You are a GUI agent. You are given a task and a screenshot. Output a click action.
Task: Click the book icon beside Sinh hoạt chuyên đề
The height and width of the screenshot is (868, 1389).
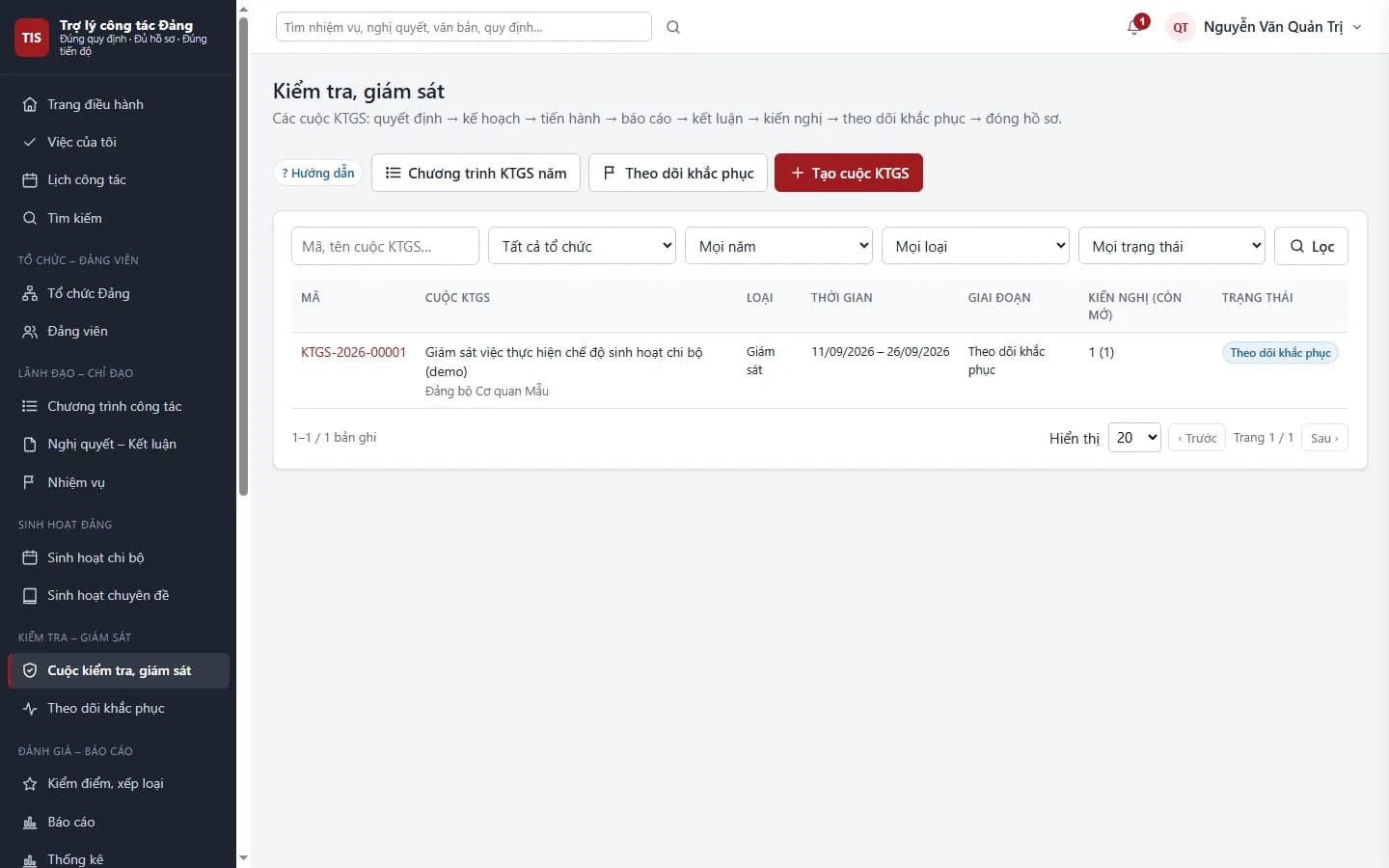30,595
